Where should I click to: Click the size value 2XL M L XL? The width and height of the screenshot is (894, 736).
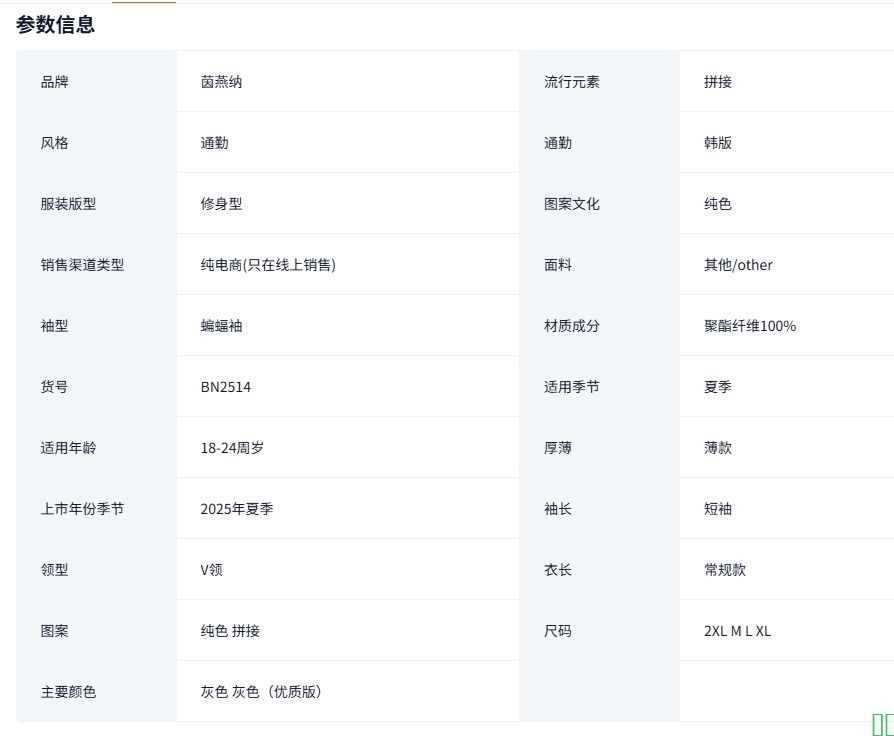(x=737, y=631)
